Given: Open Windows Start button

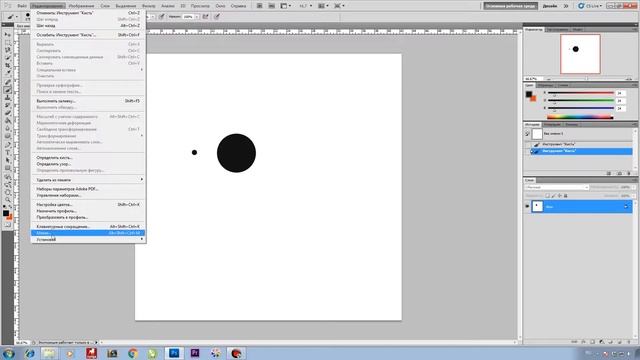Looking at the screenshot, I should 8,353.
